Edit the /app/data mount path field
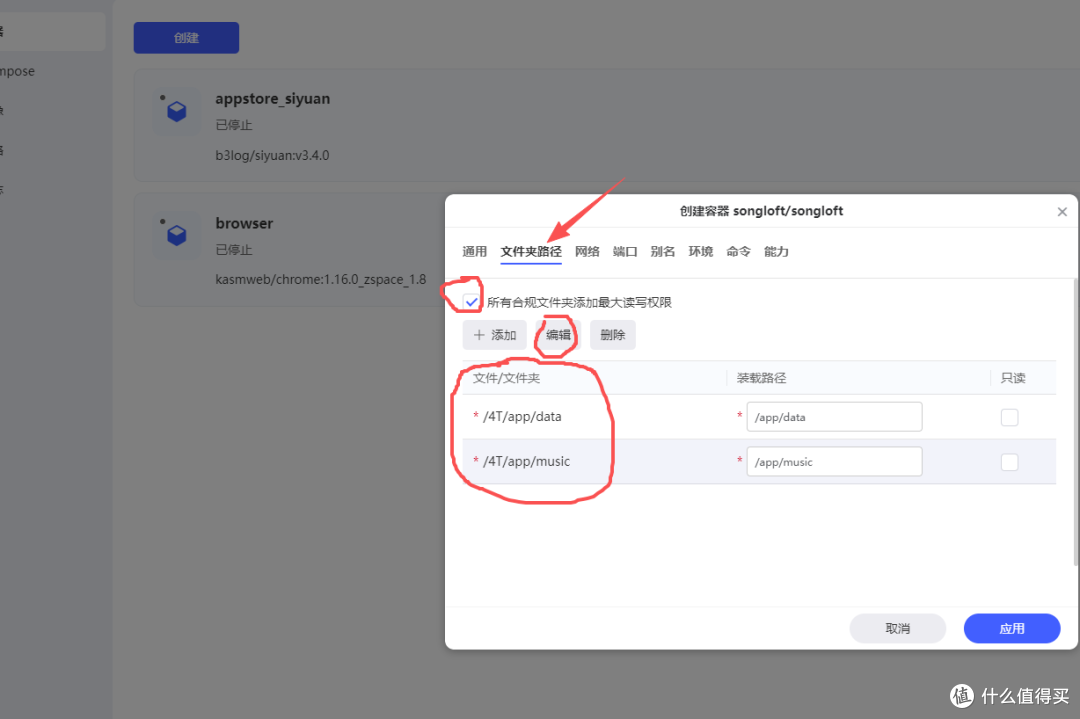Screen dimensions: 1080x719 coord(834,417)
